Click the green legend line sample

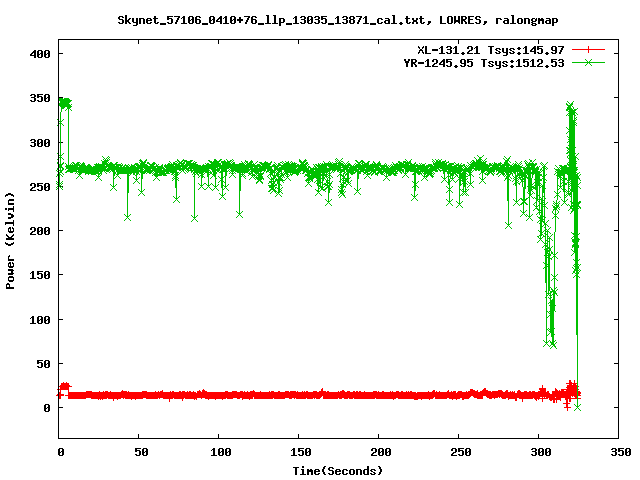pos(588,62)
